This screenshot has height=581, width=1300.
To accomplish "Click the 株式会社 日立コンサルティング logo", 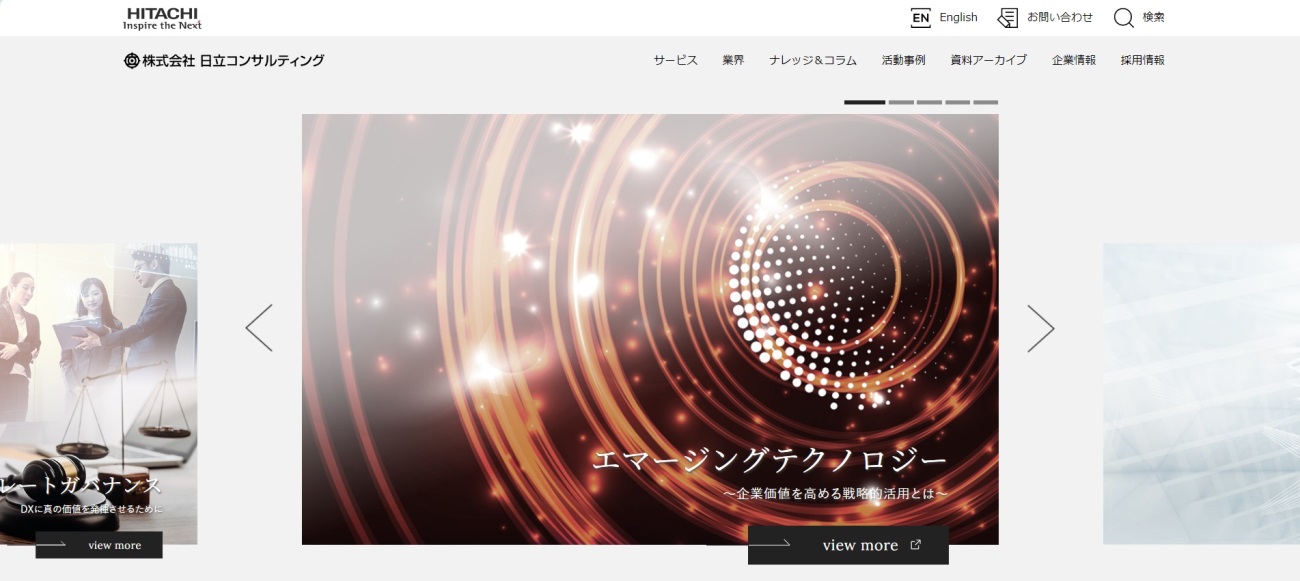I will 224,60.
